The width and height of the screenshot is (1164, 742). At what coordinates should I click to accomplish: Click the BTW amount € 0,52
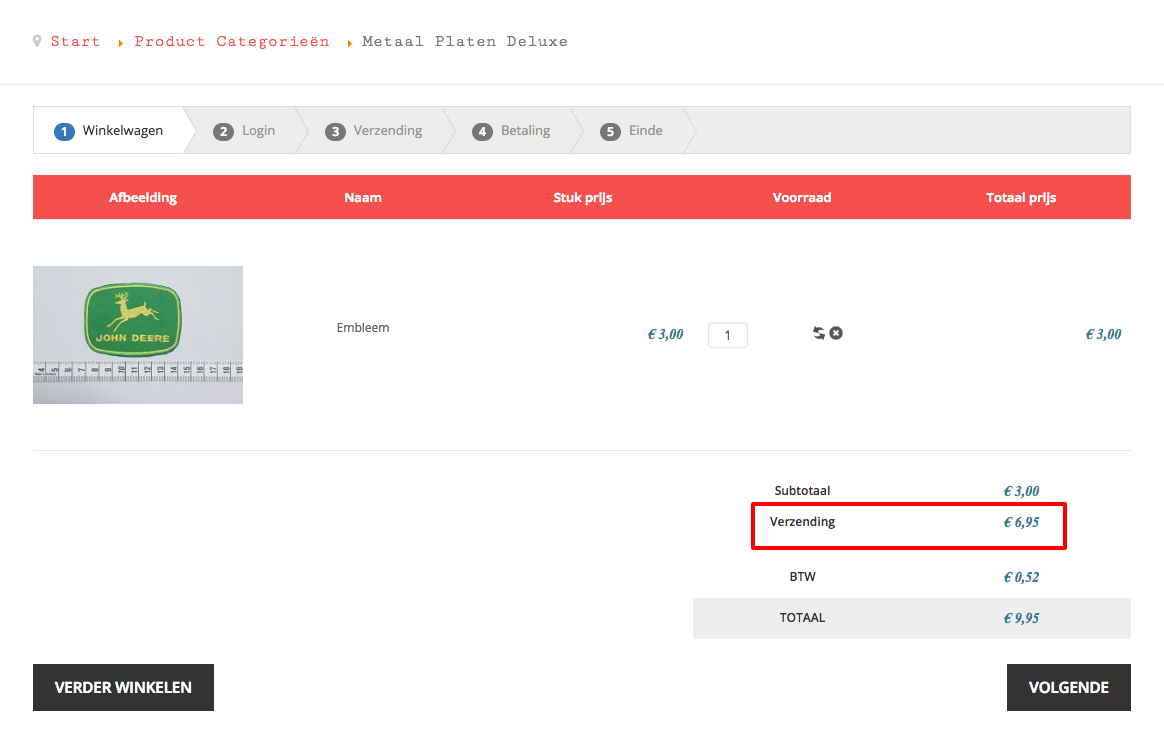coord(1021,577)
